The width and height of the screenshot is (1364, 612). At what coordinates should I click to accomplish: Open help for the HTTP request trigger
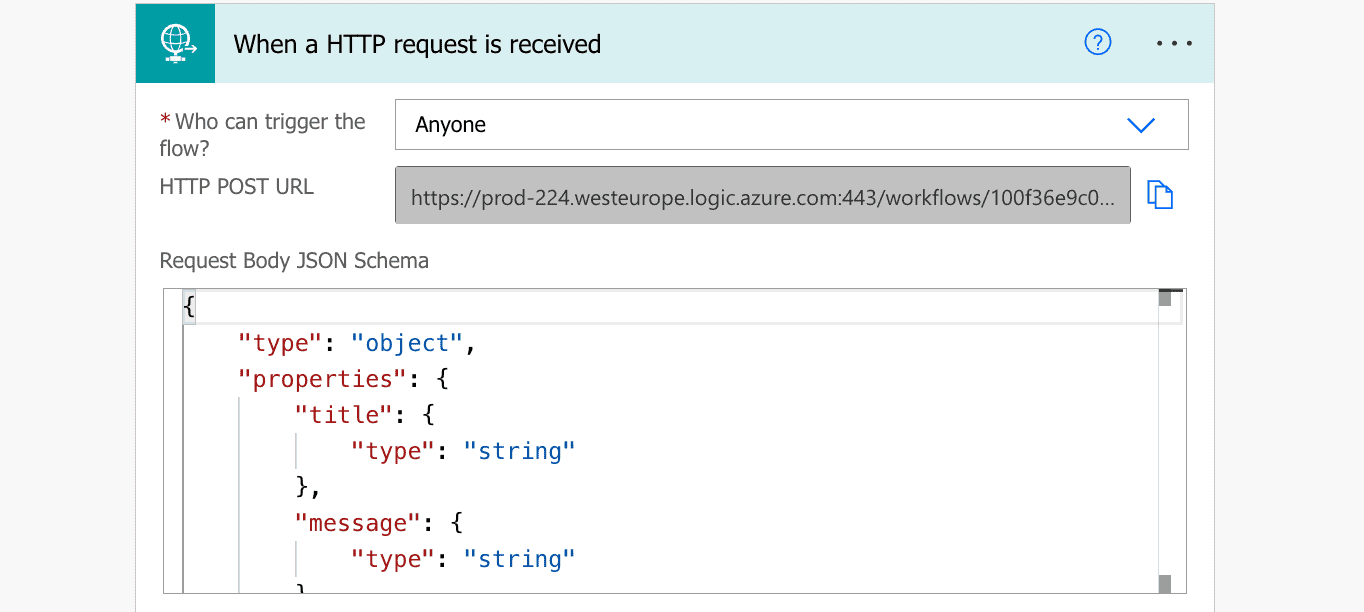click(1097, 43)
